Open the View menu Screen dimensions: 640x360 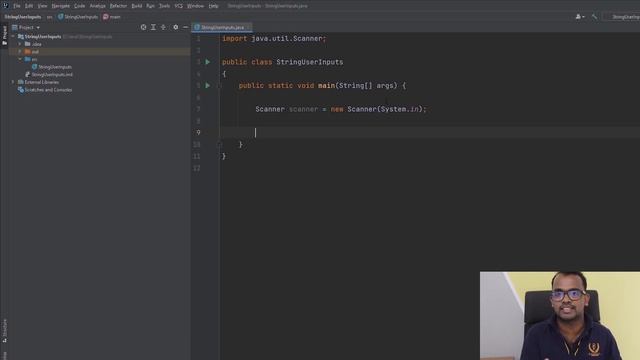pos(42,6)
